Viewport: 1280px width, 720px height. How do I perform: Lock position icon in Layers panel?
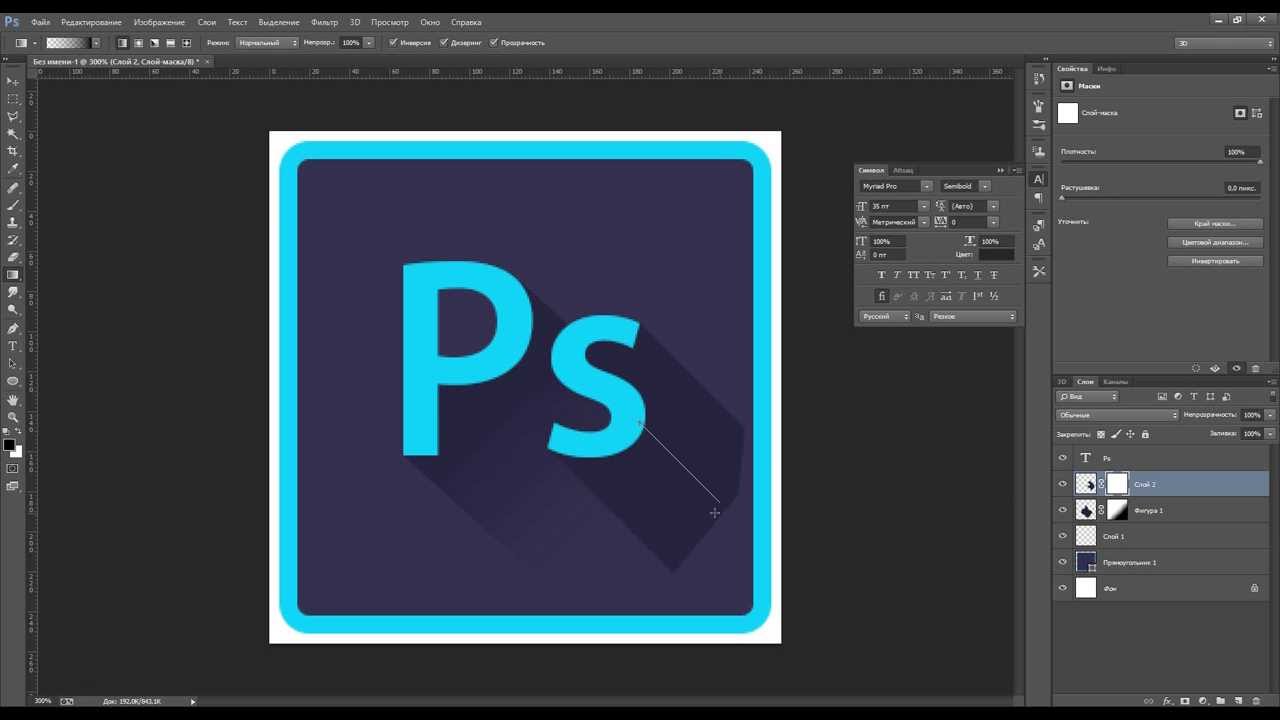(x=1131, y=434)
